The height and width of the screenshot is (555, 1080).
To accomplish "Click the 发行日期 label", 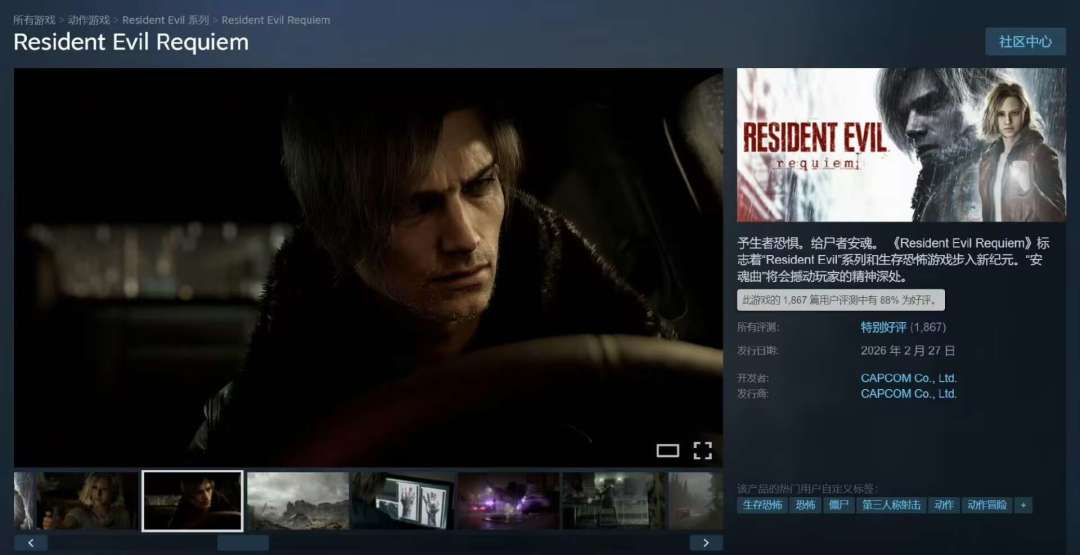I will (758, 350).
